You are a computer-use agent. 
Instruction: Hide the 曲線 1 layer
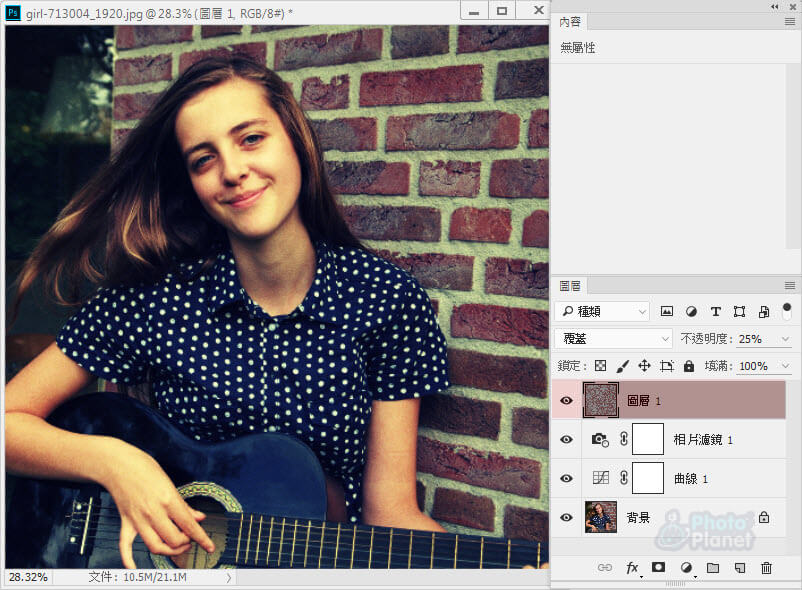(566, 478)
